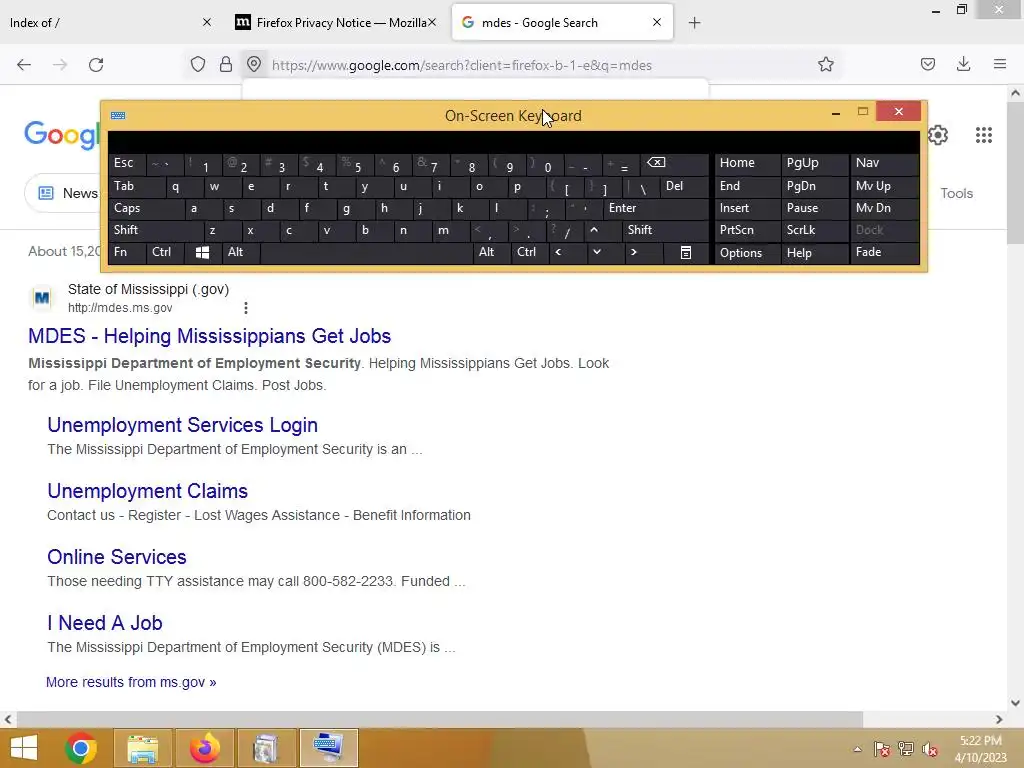
Task: Toggle left Alt key on On-Screen Keyboard
Action: coord(240,253)
